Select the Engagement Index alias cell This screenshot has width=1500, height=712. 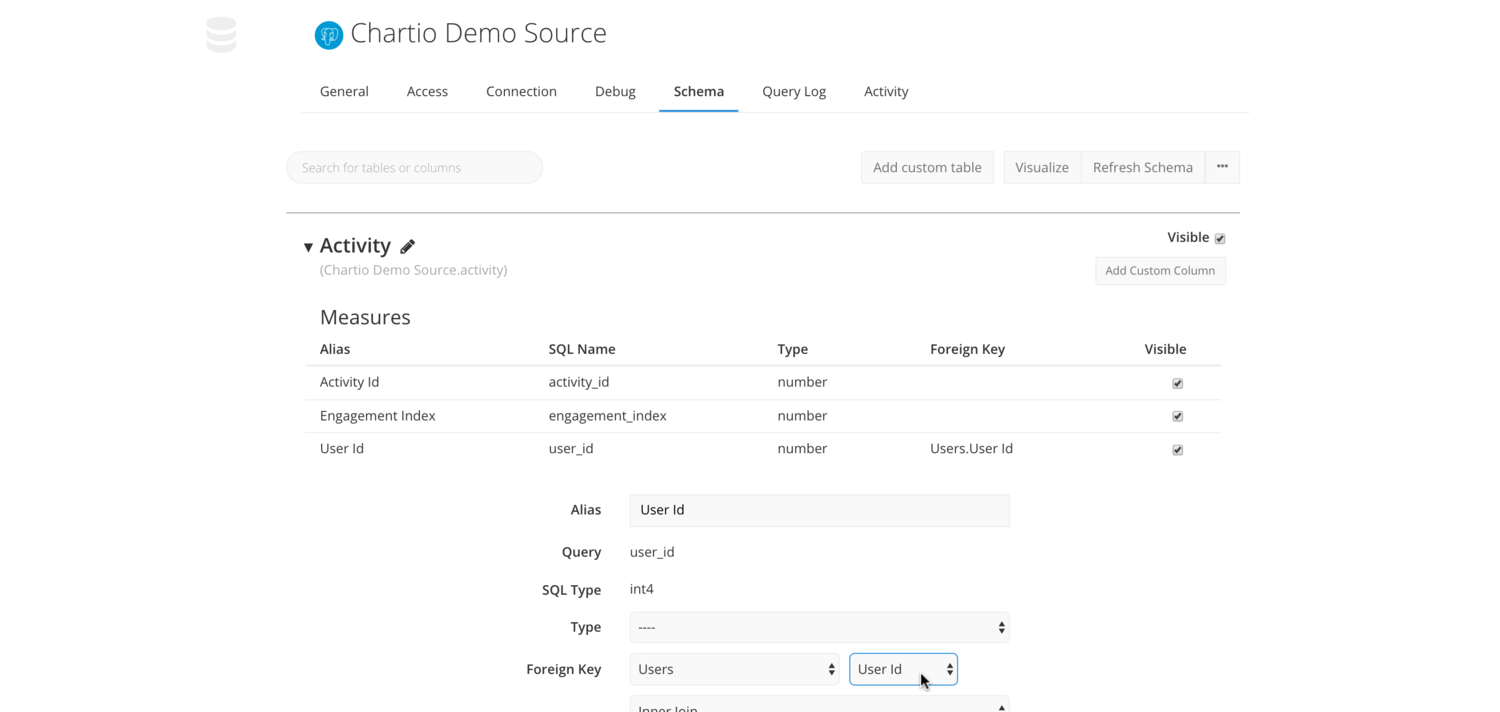click(x=377, y=416)
